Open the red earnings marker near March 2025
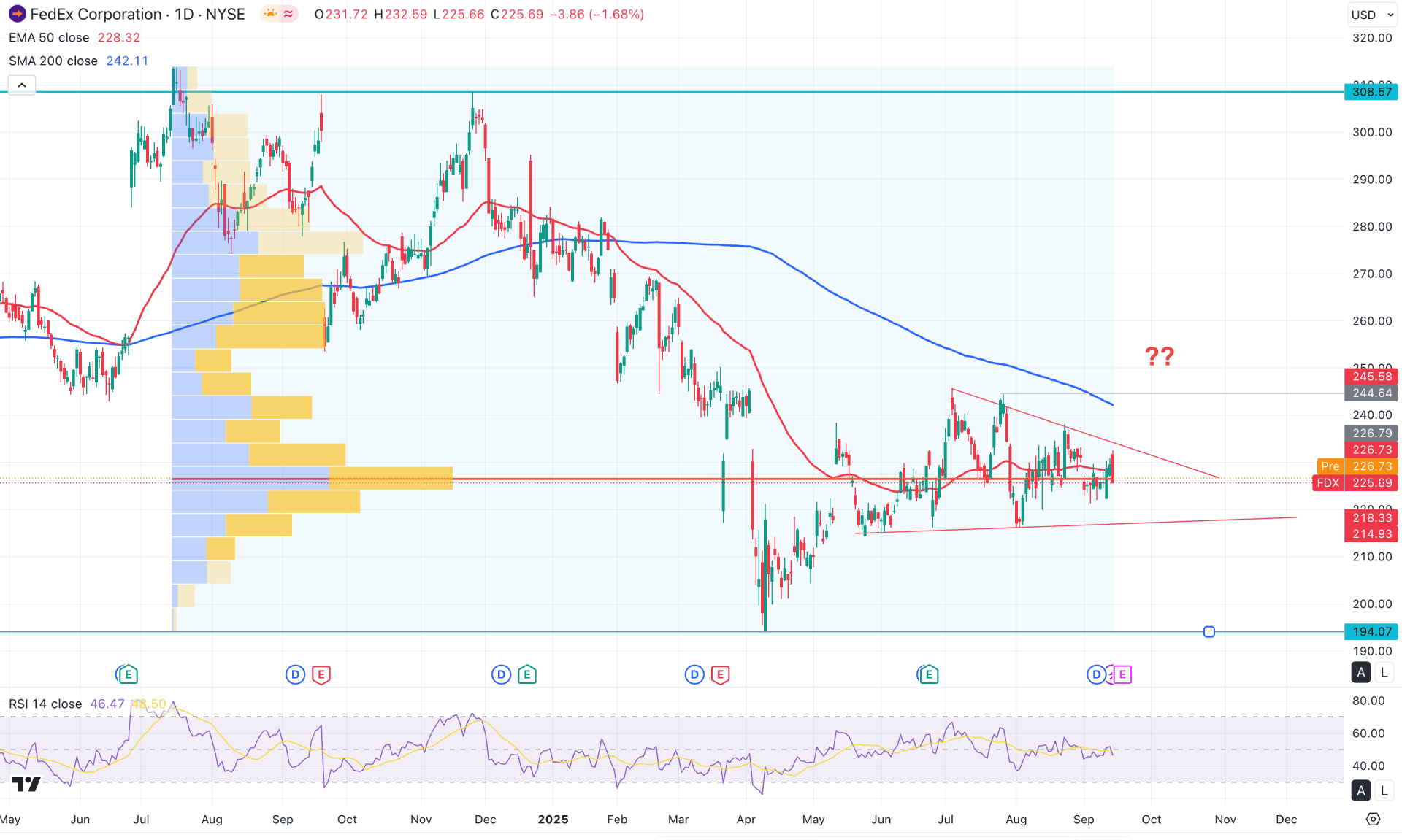 coord(721,674)
